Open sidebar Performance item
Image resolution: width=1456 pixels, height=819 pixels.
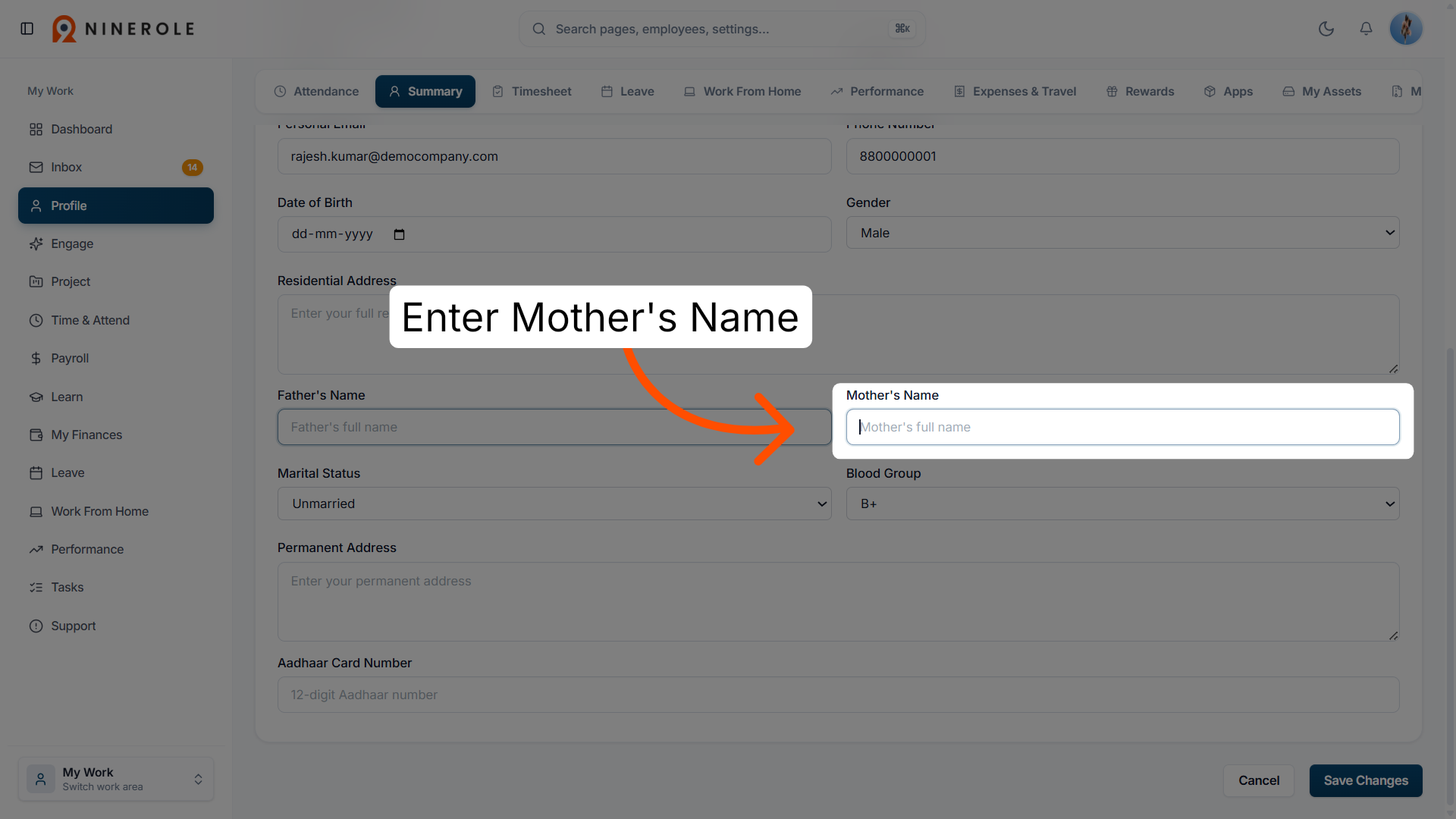pyautogui.click(x=116, y=549)
